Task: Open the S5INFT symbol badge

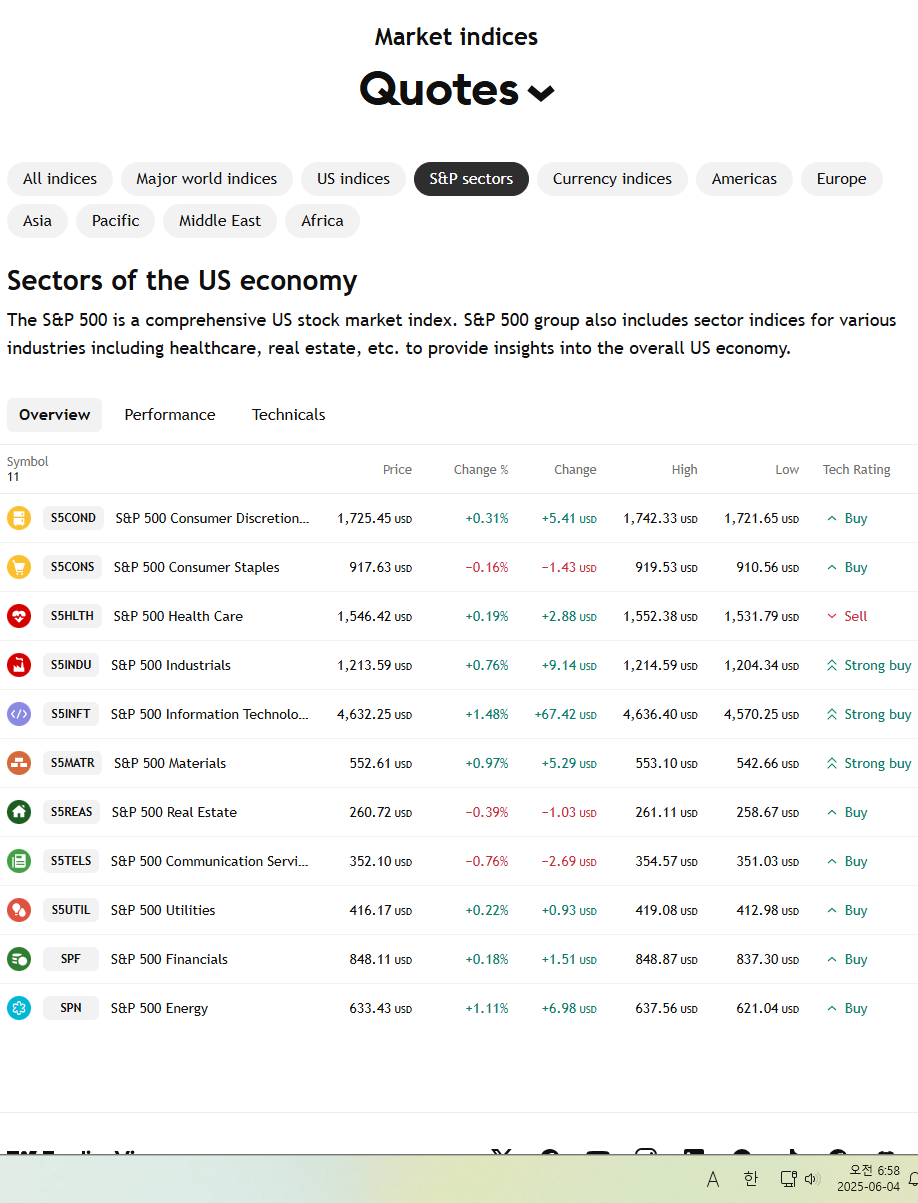Action: [71, 714]
